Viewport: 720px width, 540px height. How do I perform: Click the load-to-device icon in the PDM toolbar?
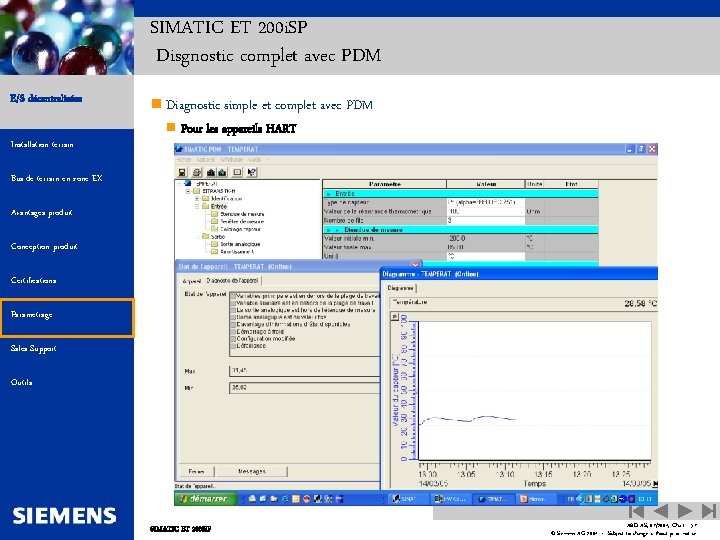tap(211, 172)
